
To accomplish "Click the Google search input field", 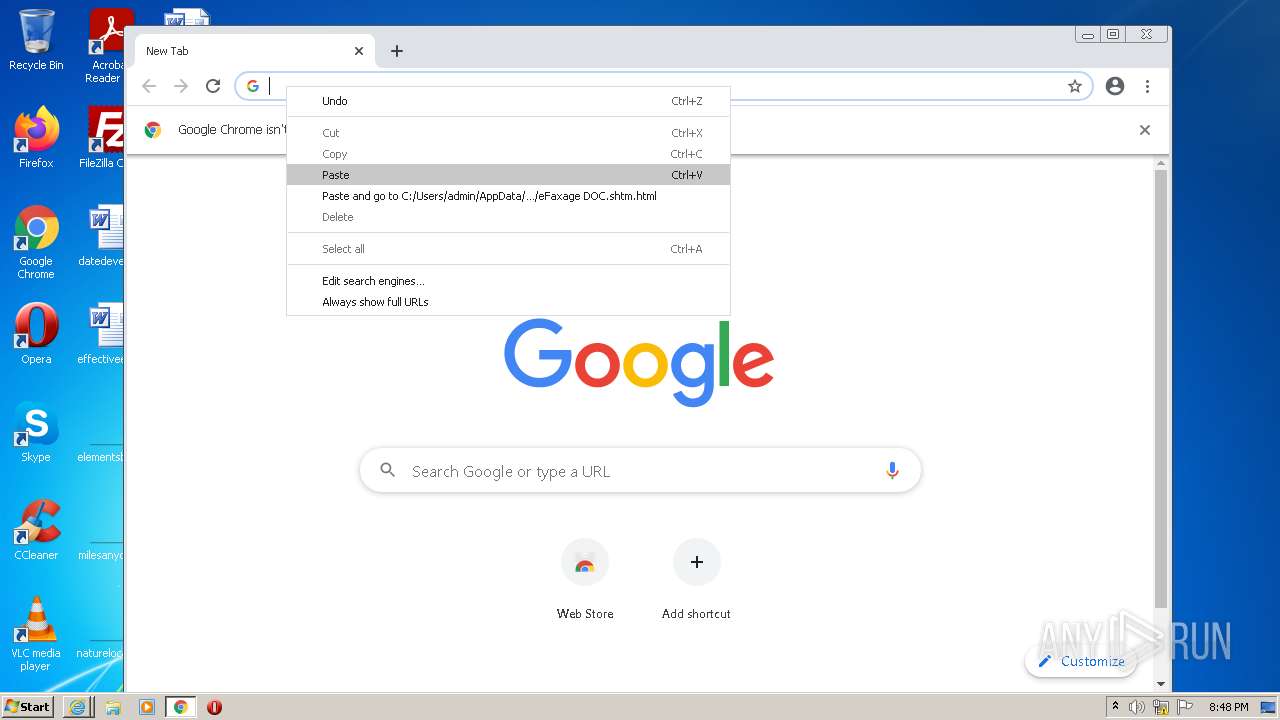I will pos(640,471).
